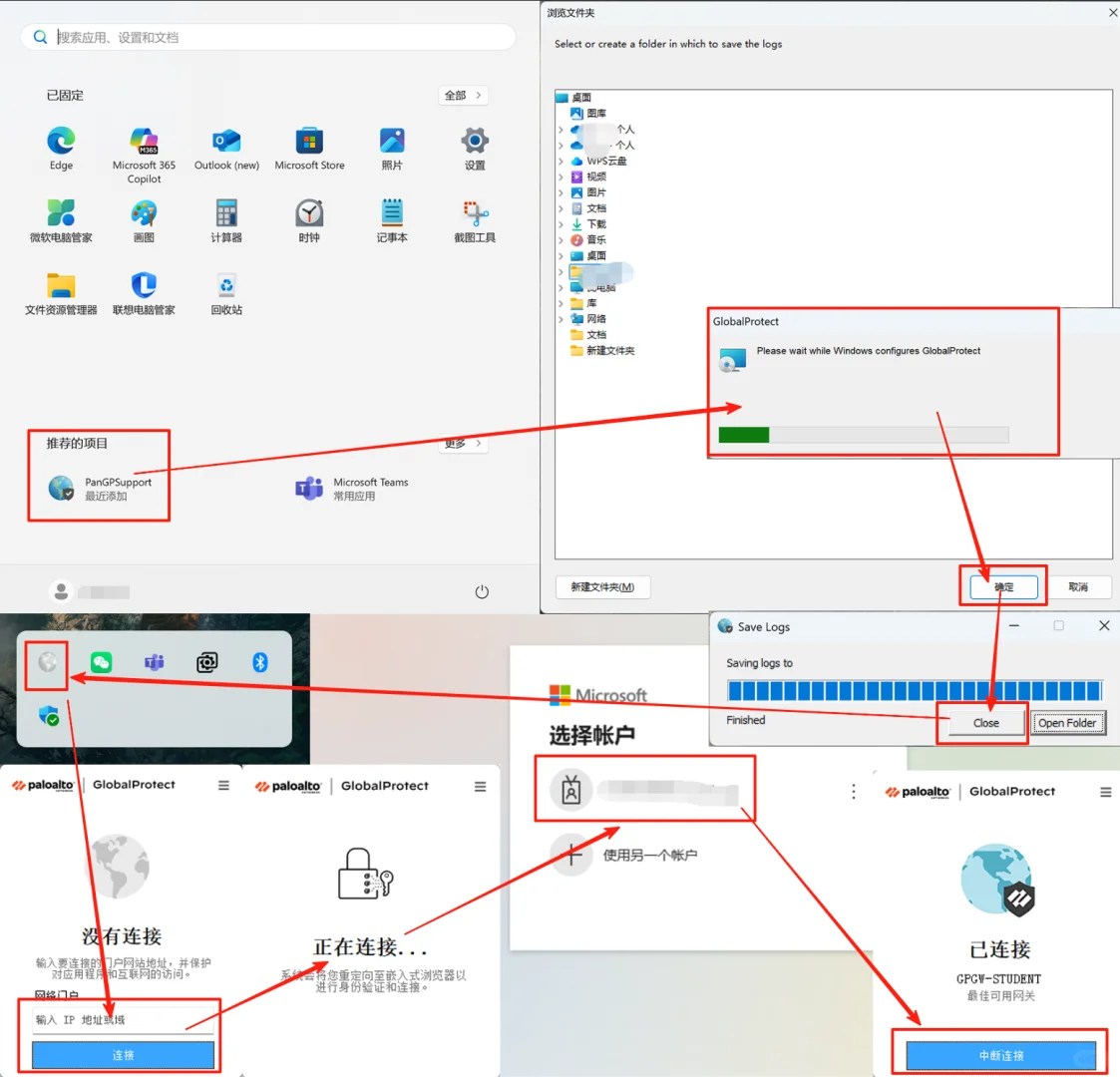
Task: Open 画图 Paint app
Action: point(144,220)
